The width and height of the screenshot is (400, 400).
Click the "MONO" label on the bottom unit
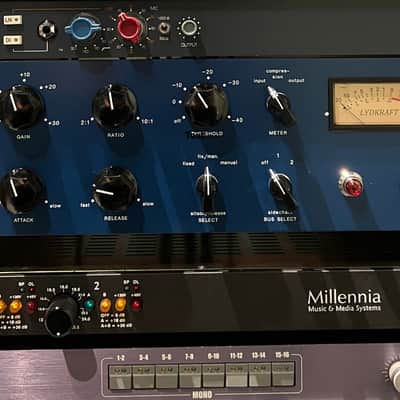(x=202, y=395)
